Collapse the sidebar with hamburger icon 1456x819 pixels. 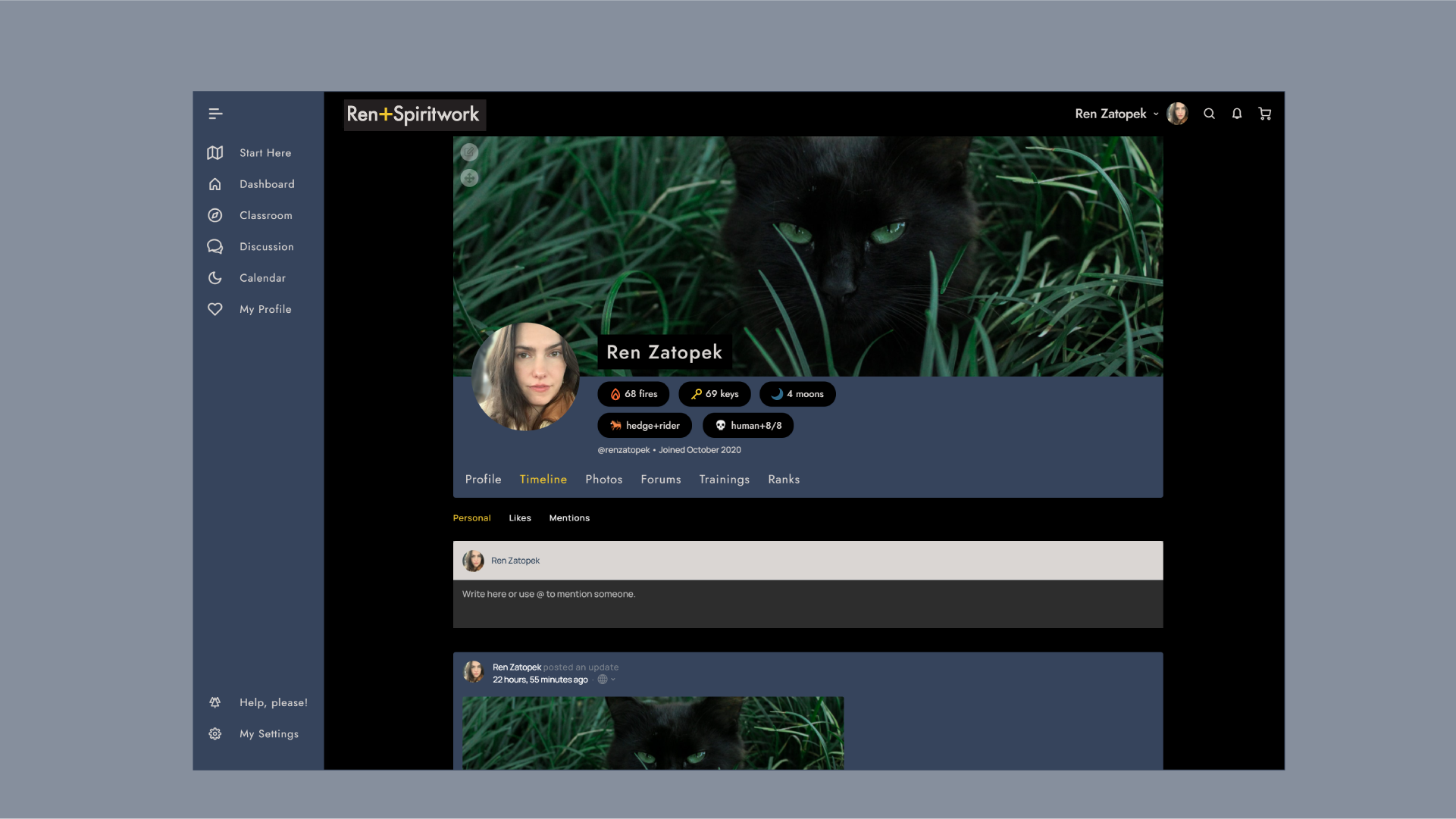(215, 114)
